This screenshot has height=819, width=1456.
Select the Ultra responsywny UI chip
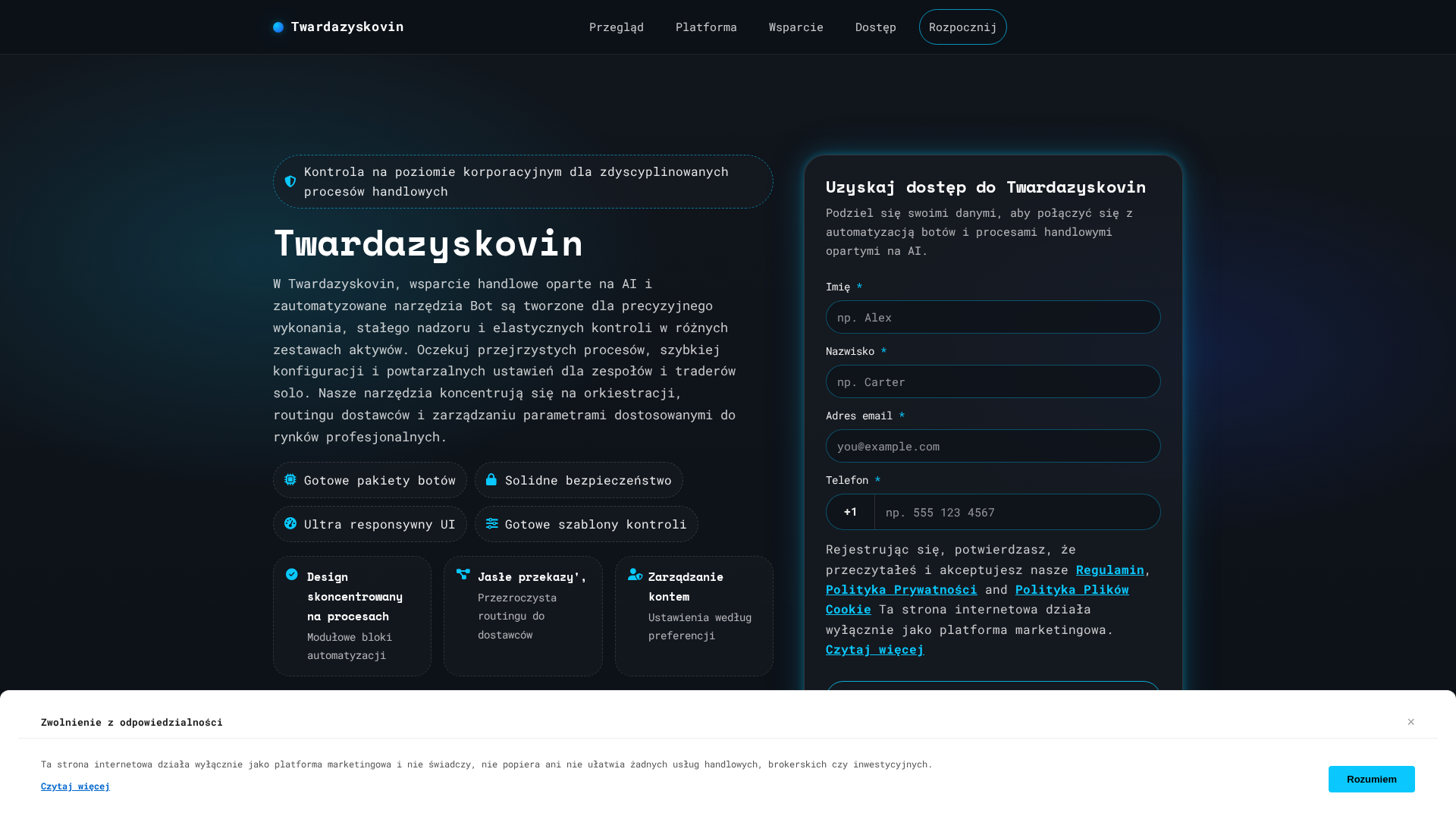pos(370,524)
